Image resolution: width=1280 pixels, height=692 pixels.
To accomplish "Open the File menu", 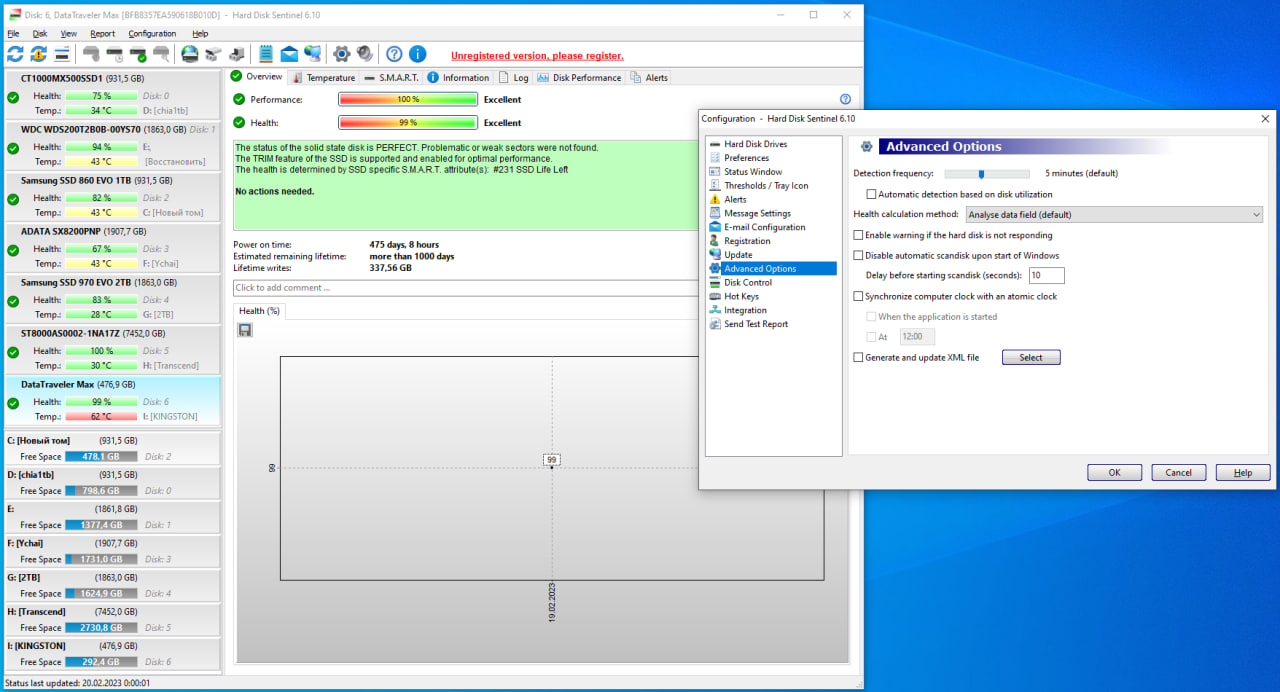I will coord(13,33).
